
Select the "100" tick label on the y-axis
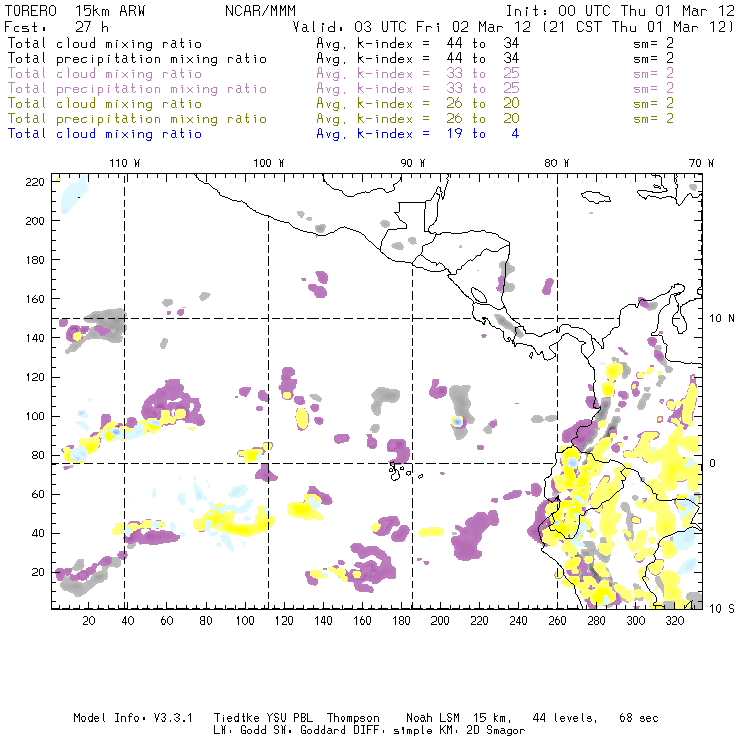(x=34, y=416)
